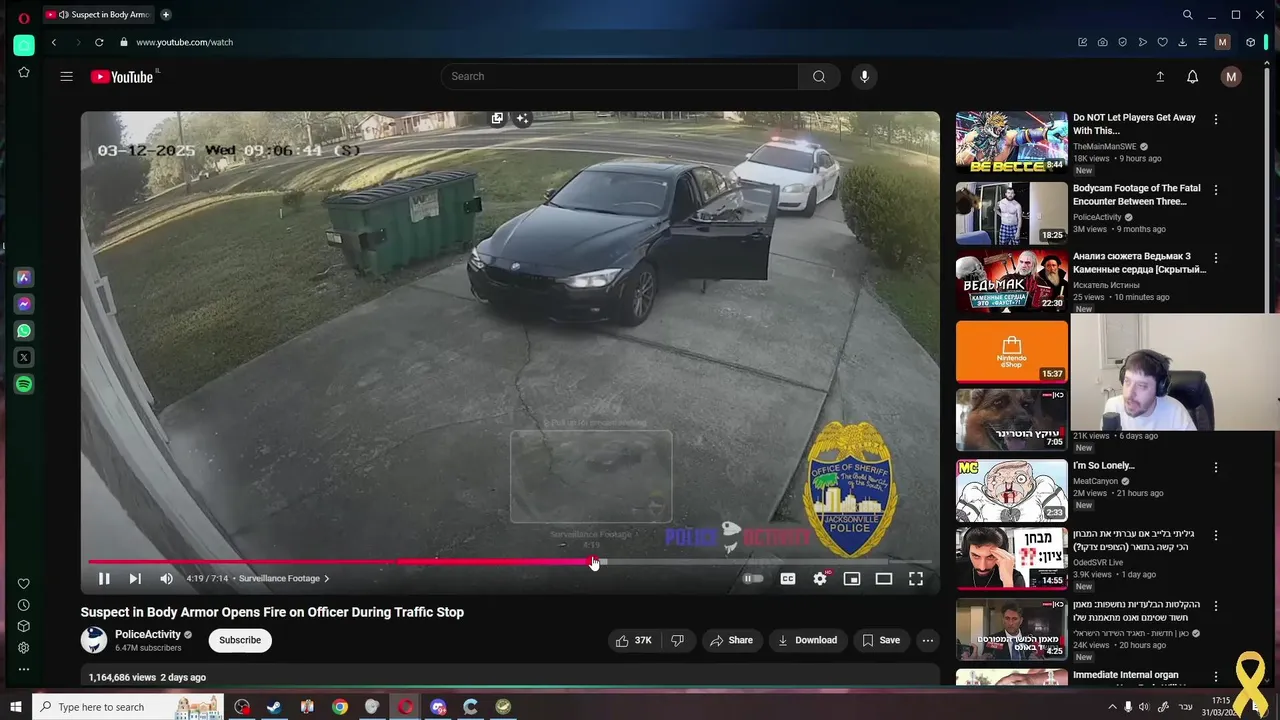The height and width of the screenshot is (720, 1280).
Task: Open a new browser tab
Action: pyautogui.click(x=166, y=14)
